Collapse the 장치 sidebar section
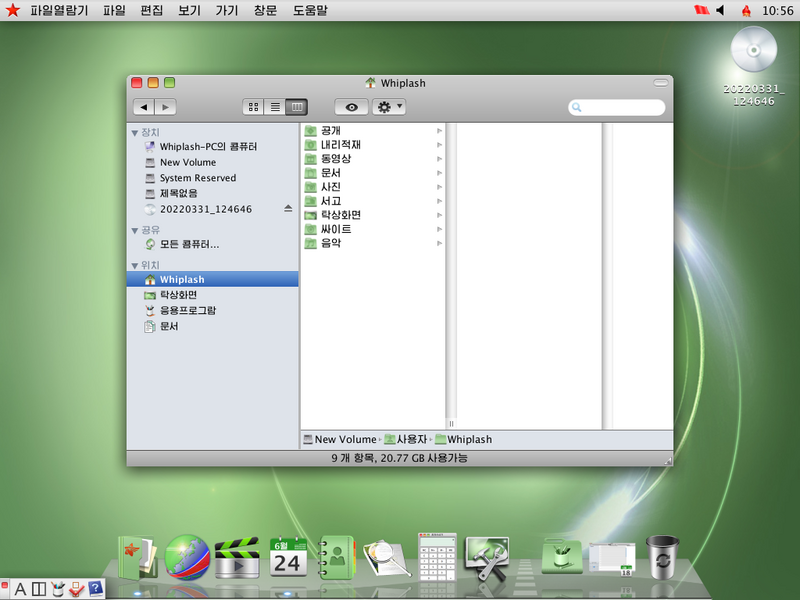Viewport: 800px width, 600px height. click(x=135, y=132)
